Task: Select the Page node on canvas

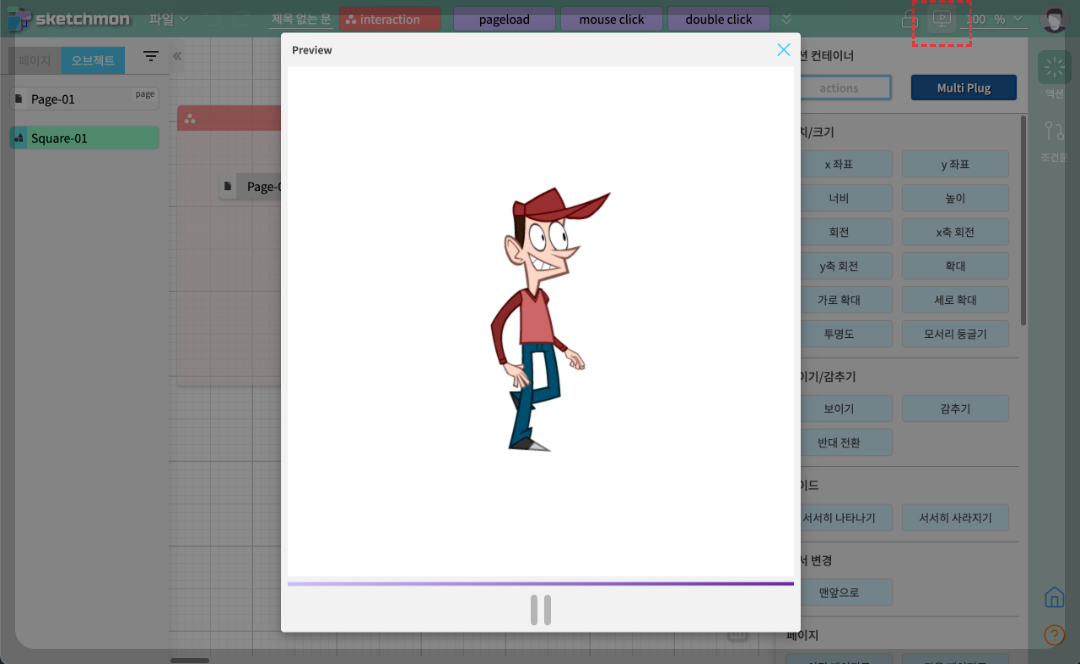Action: (252, 186)
